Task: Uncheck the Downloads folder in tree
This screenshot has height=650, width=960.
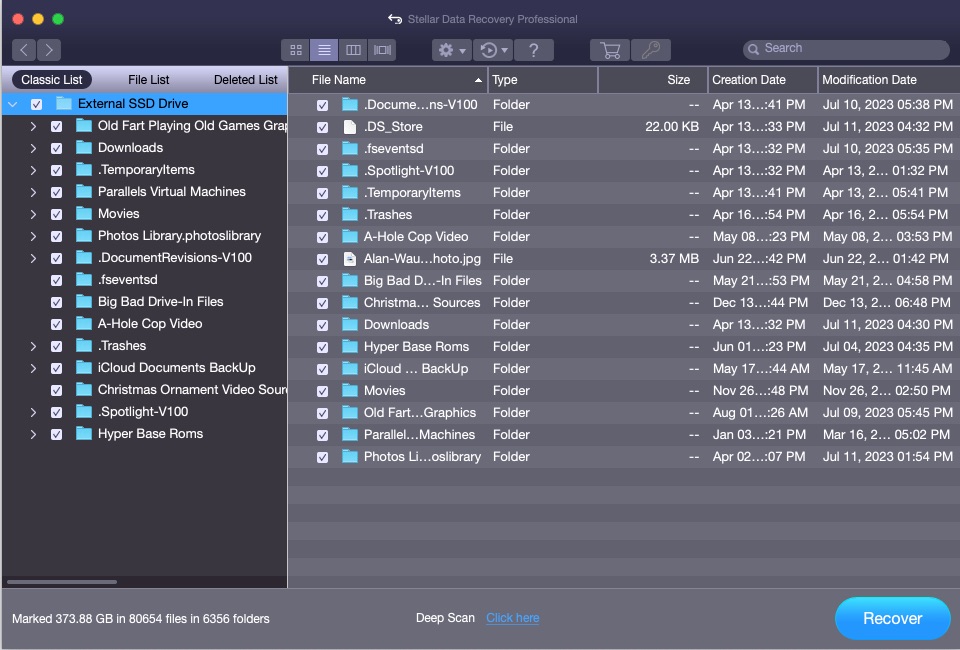Action: [x=56, y=148]
